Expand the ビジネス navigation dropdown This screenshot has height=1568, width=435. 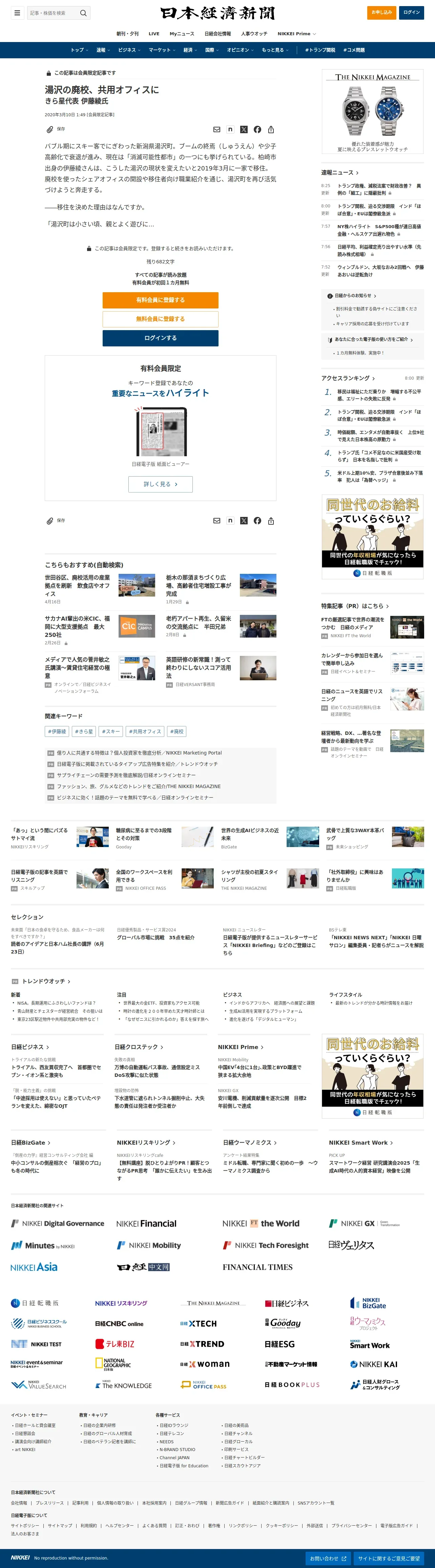point(129,50)
